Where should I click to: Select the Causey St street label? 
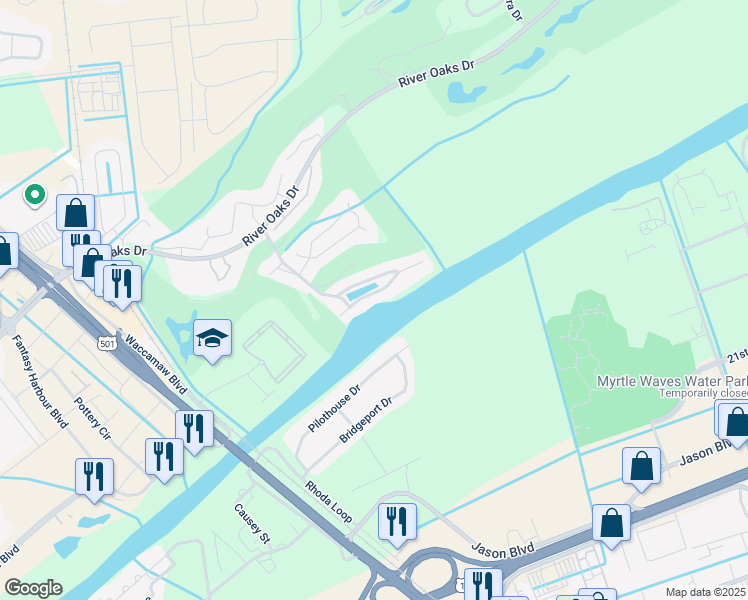252,524
